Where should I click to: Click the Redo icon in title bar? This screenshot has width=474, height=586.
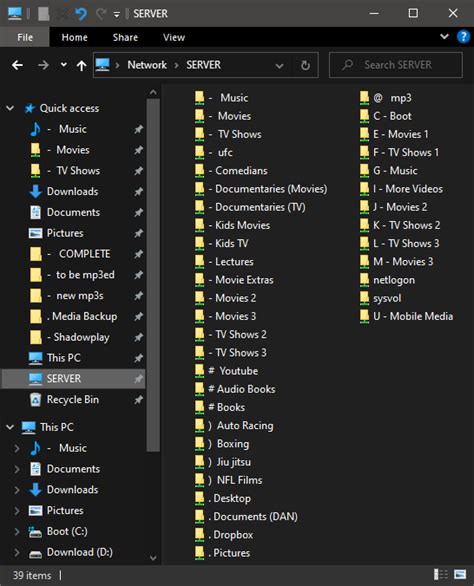(101, 14)
